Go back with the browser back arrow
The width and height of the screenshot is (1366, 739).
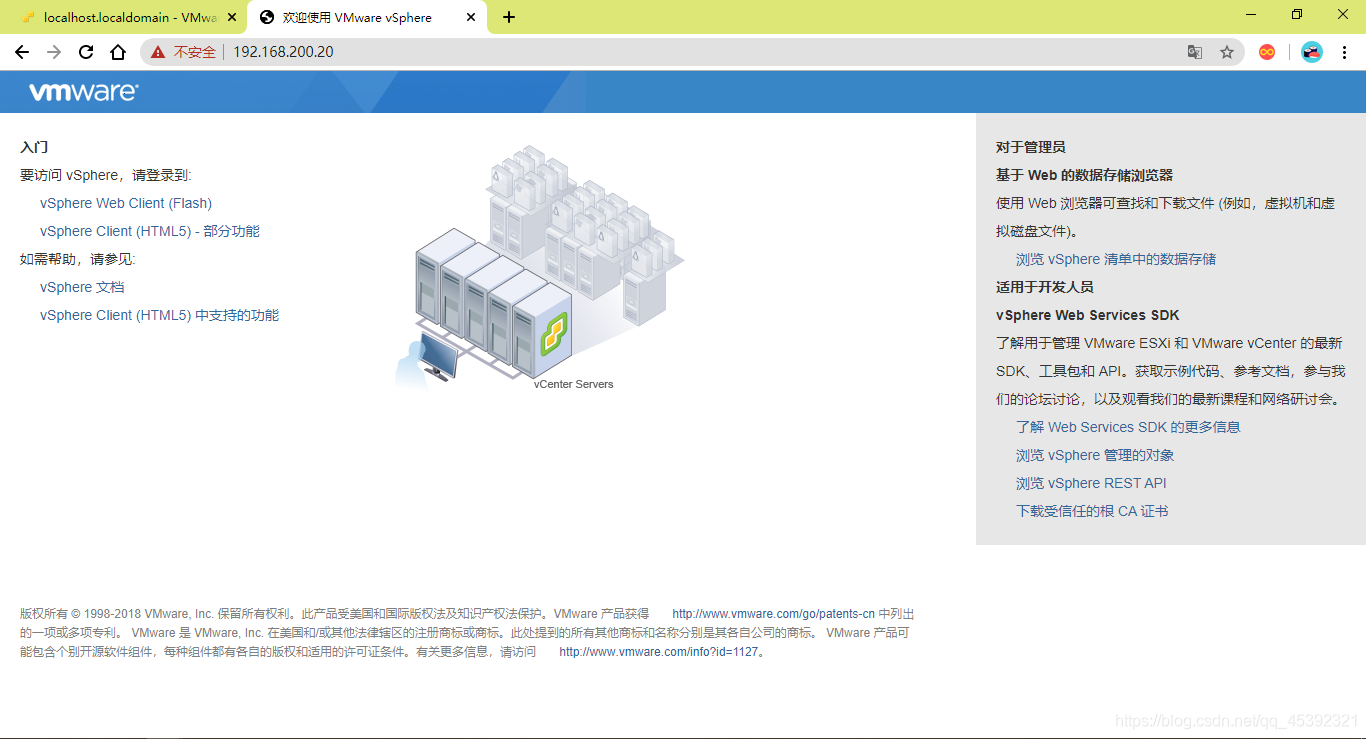point(22,52)
